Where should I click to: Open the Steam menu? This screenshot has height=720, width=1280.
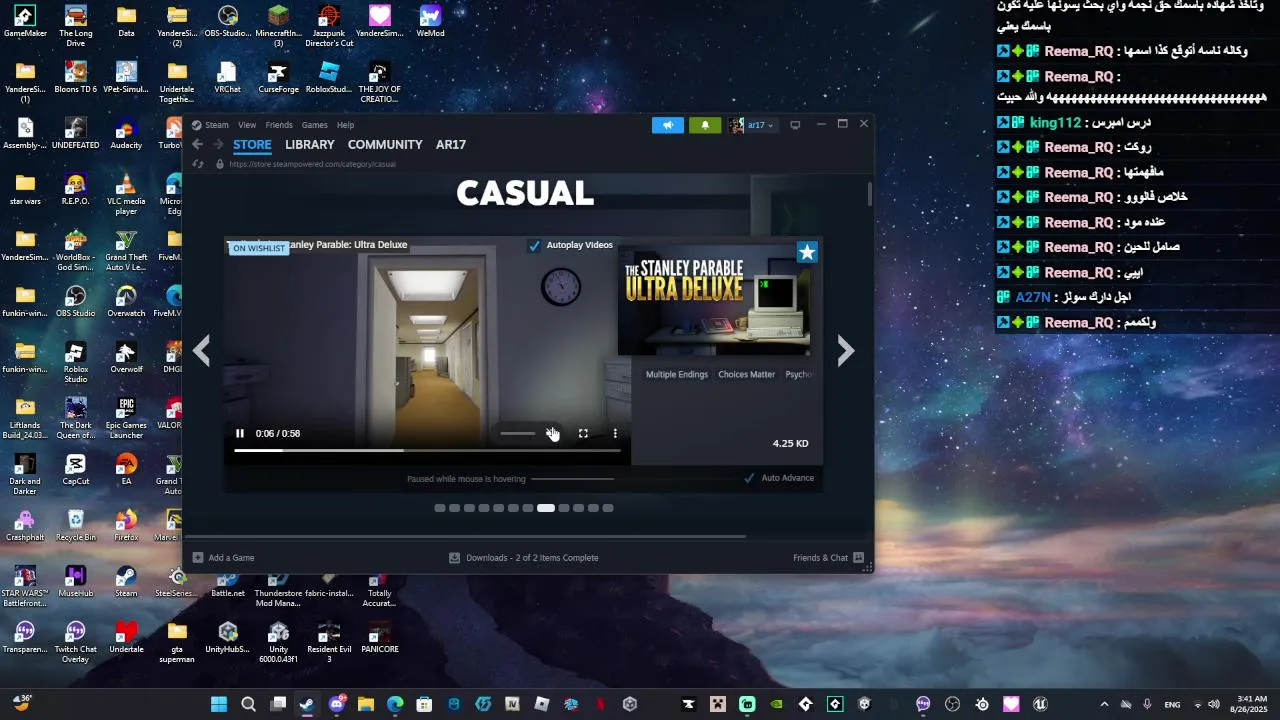217,125
